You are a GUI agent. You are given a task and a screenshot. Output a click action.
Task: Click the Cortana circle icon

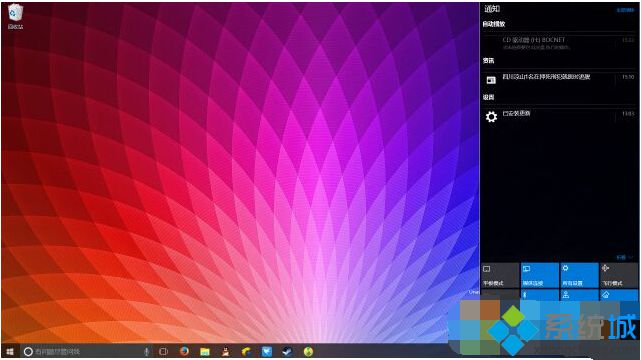[x=28, y=351]
